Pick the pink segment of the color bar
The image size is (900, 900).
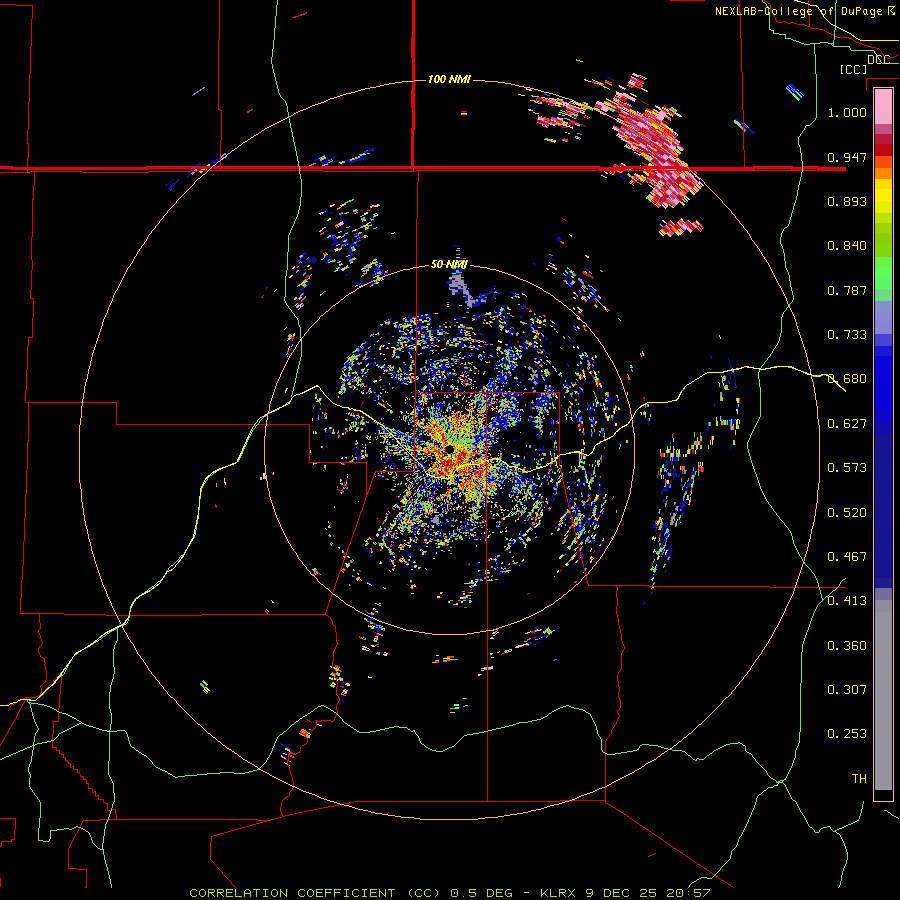(x=883, y=106)
